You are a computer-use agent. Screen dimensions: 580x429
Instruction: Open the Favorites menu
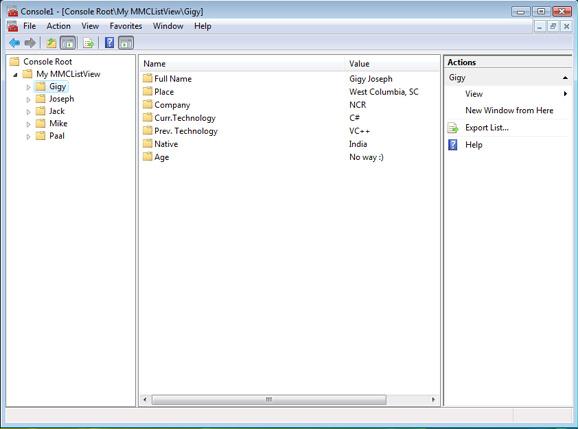click(126, 26)
